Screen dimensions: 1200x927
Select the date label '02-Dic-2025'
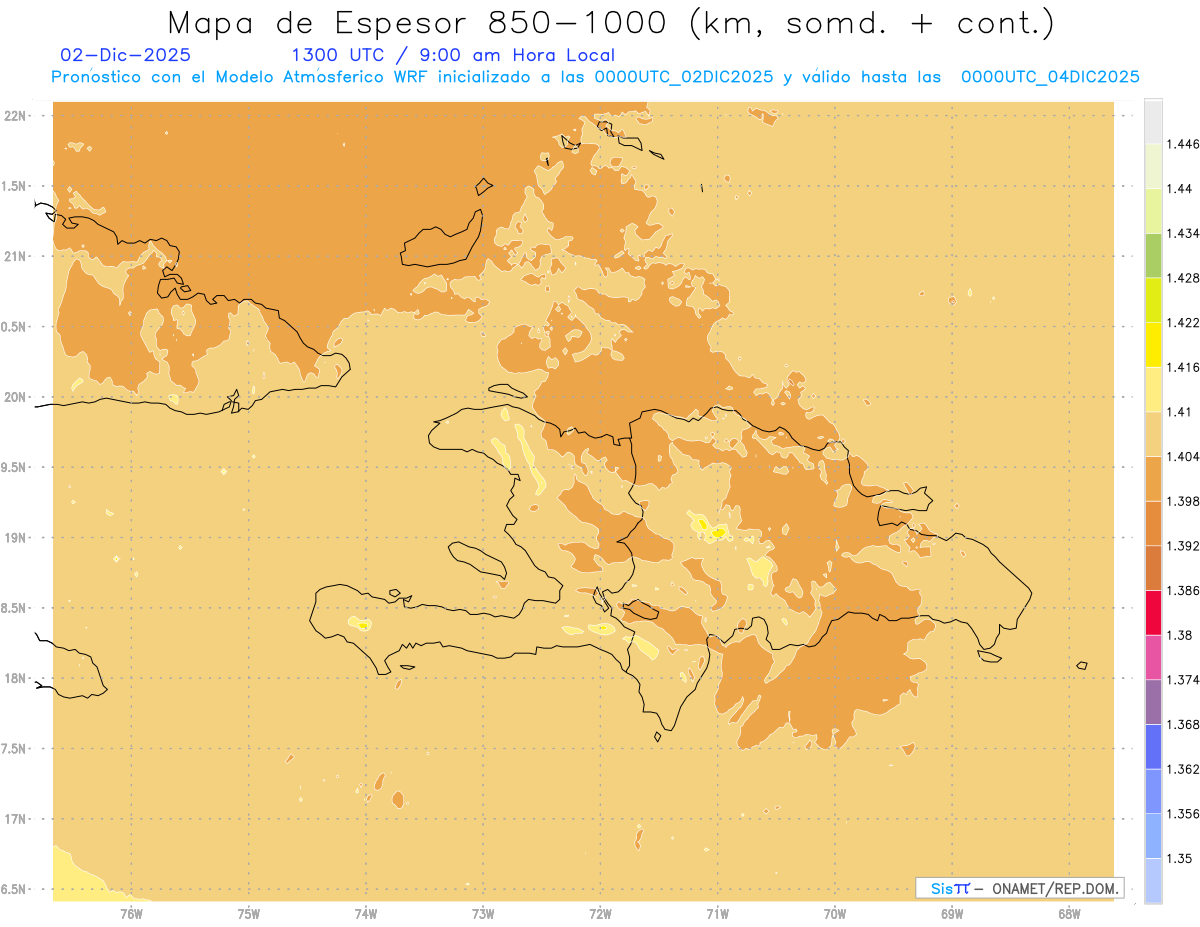(x=125, y=55)
